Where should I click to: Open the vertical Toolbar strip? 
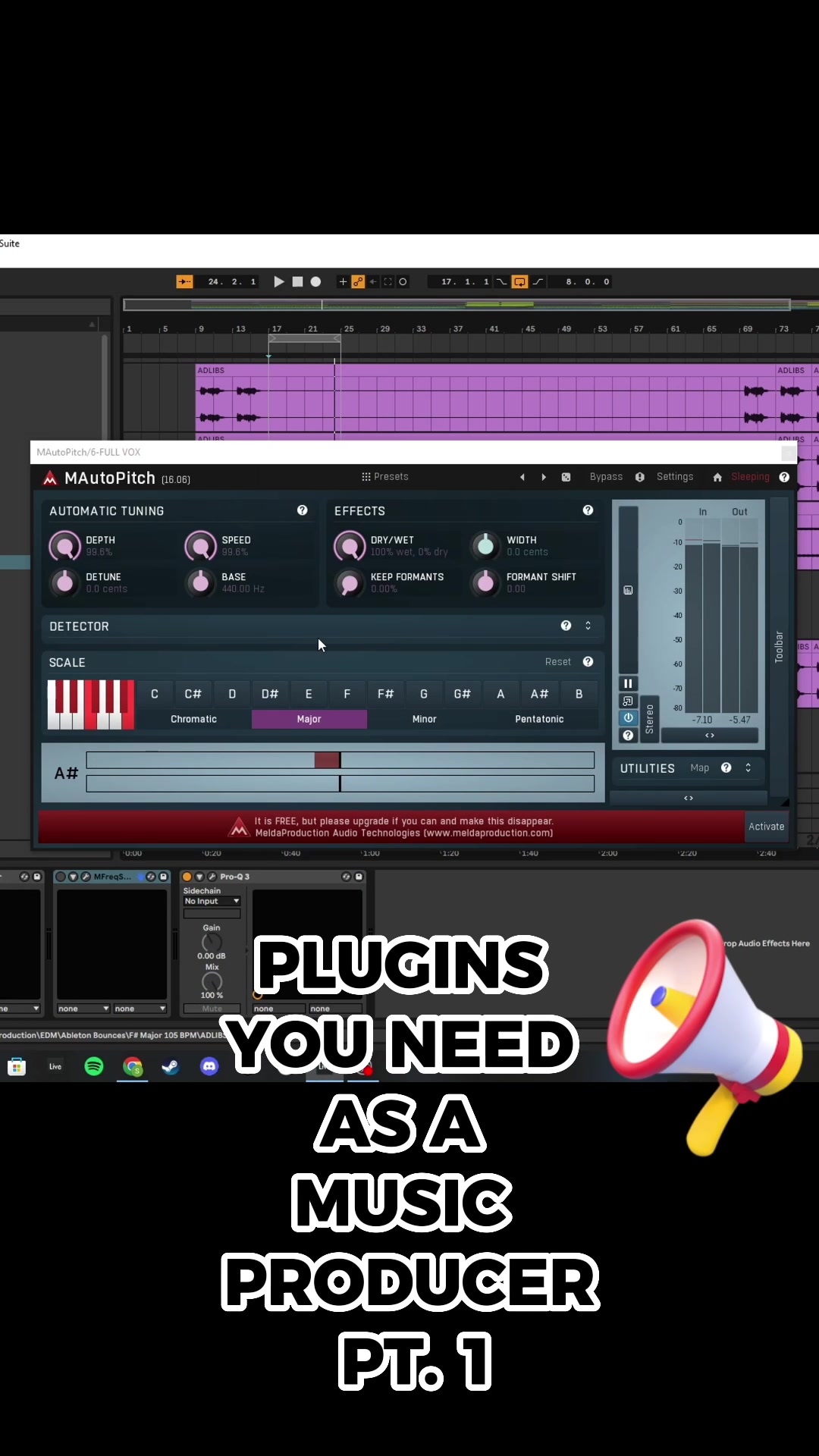tap(779, 646)
